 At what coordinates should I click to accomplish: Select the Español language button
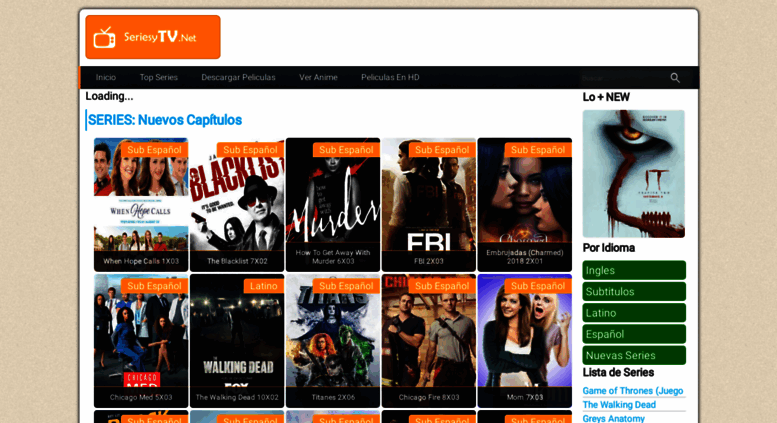[634, 334]
